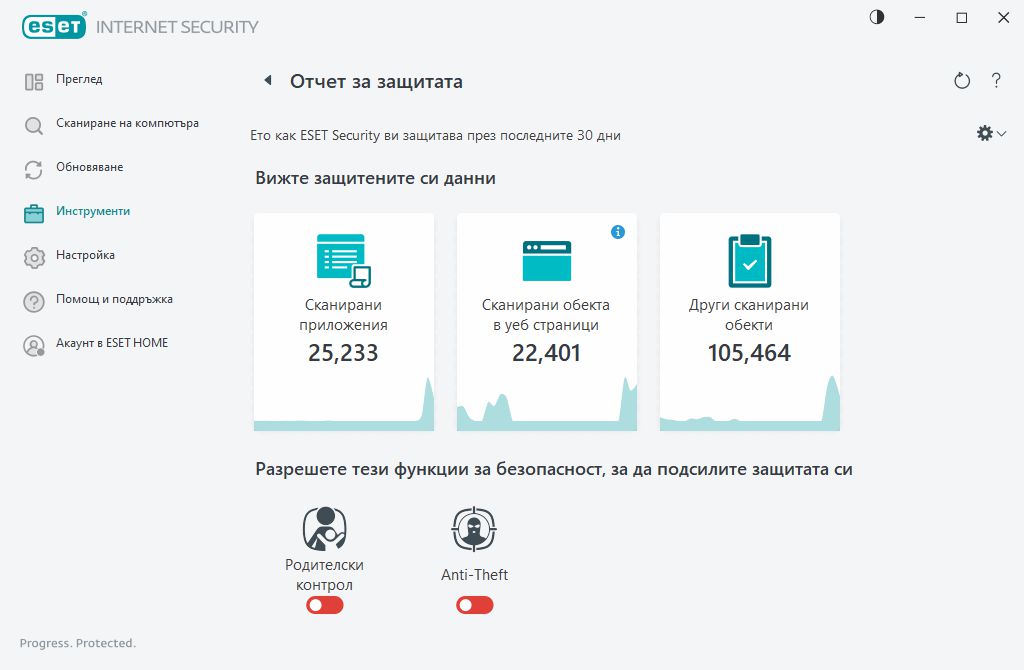
Task: Open Помощ и поддръжка
Action: pos(114,300)
